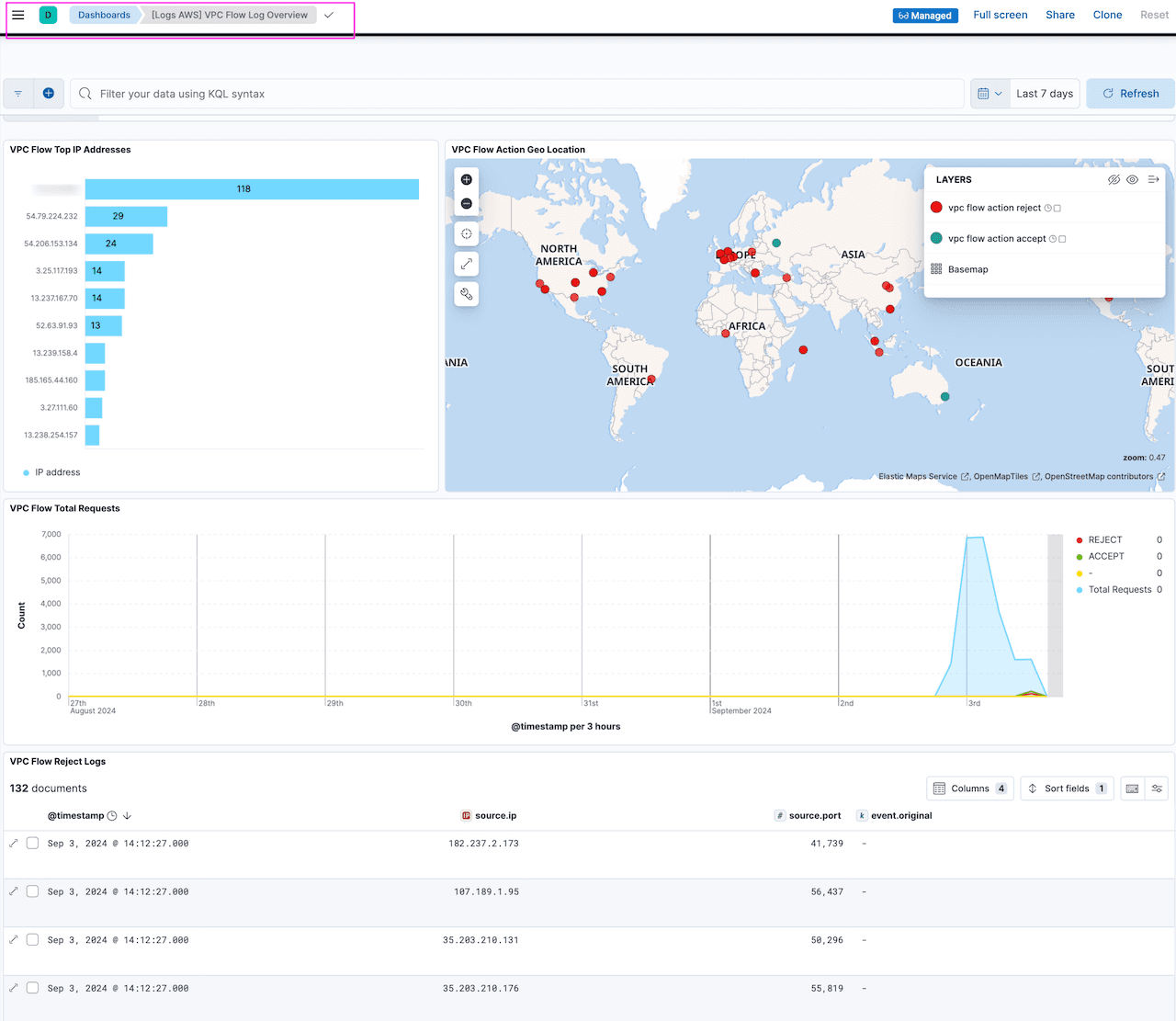Navigate to Dashboards via the breadcrumb
The height and width of the screenshot is (1021, 1176).
[103, 15]
